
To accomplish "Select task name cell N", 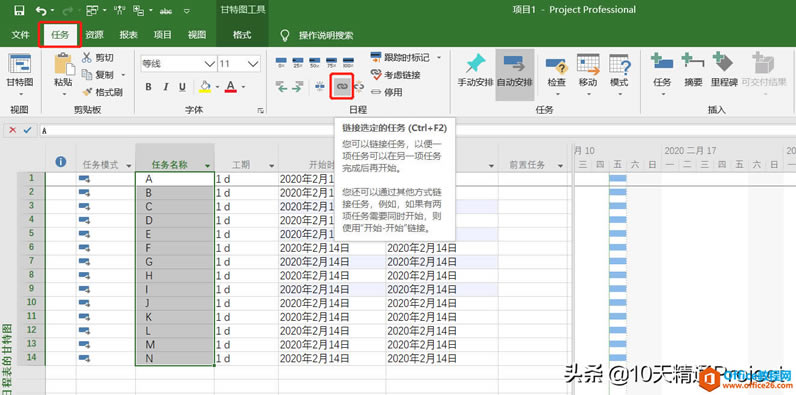I will [175, 358].
